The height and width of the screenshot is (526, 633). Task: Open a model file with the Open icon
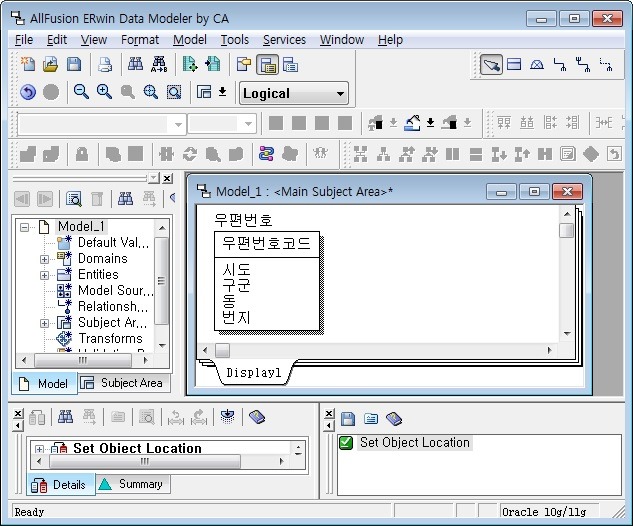tap(50, 65)
